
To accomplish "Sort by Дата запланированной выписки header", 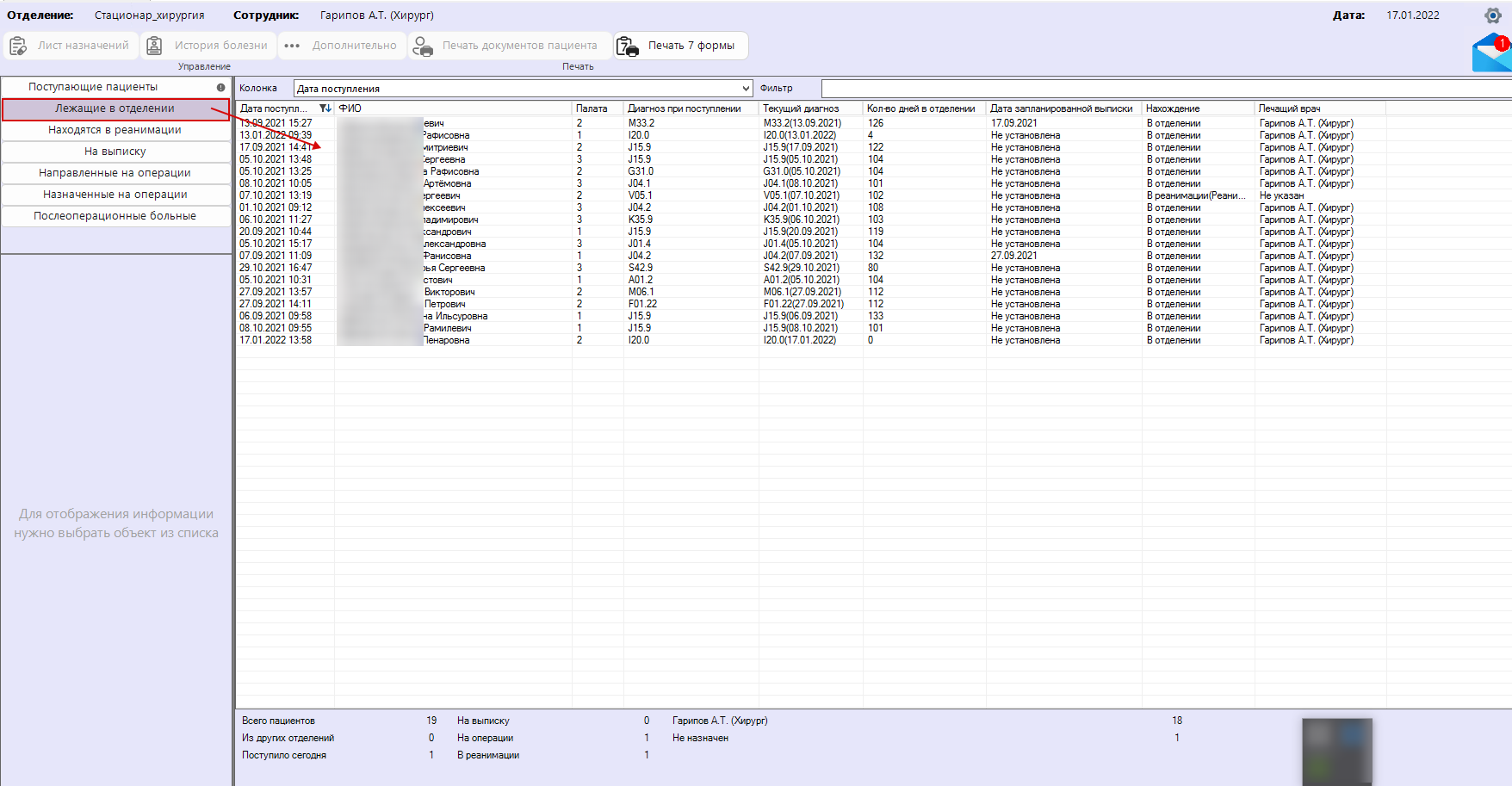I will coord(1064,108).
